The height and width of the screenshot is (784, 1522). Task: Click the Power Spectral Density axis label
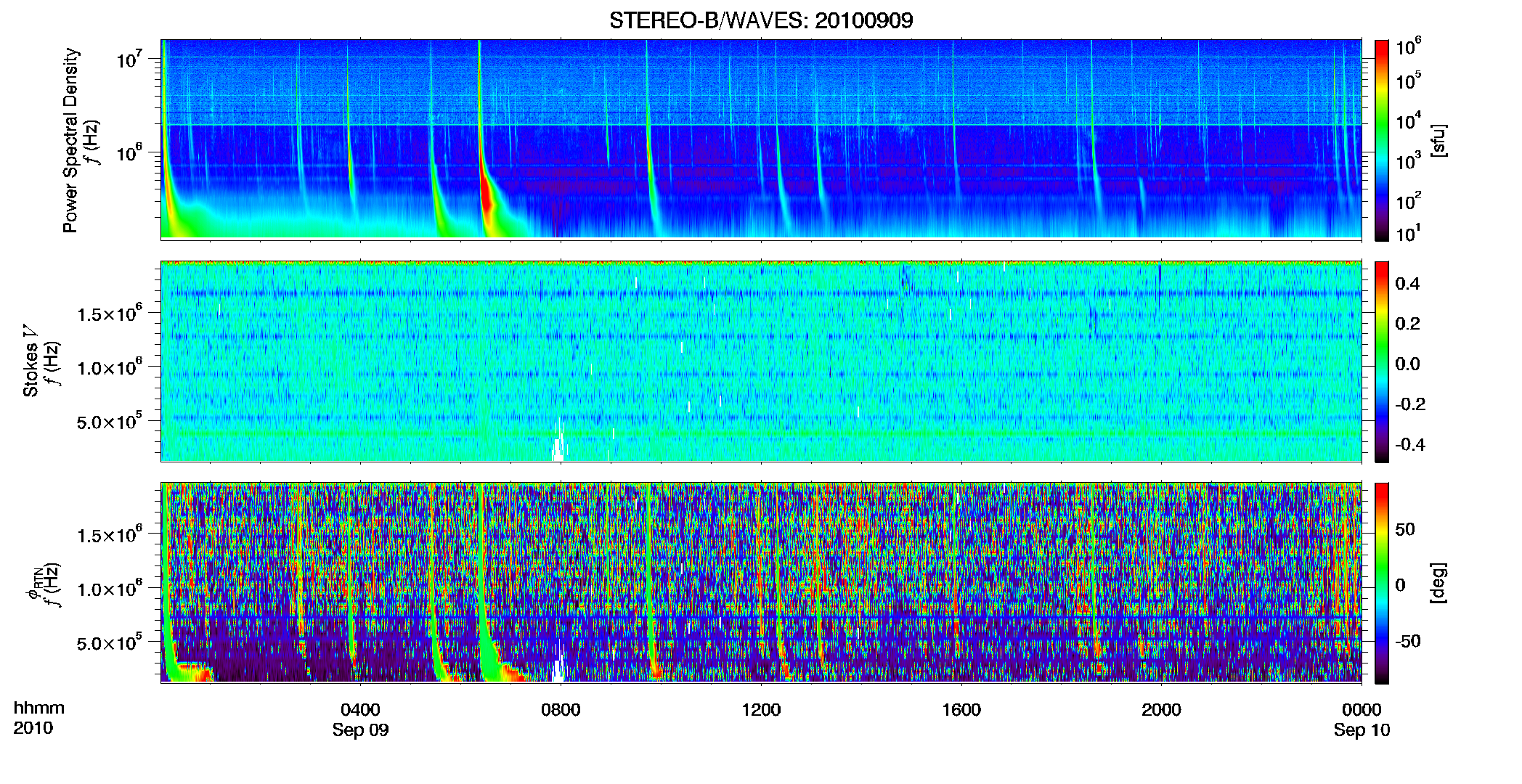[x=70, y=140]
